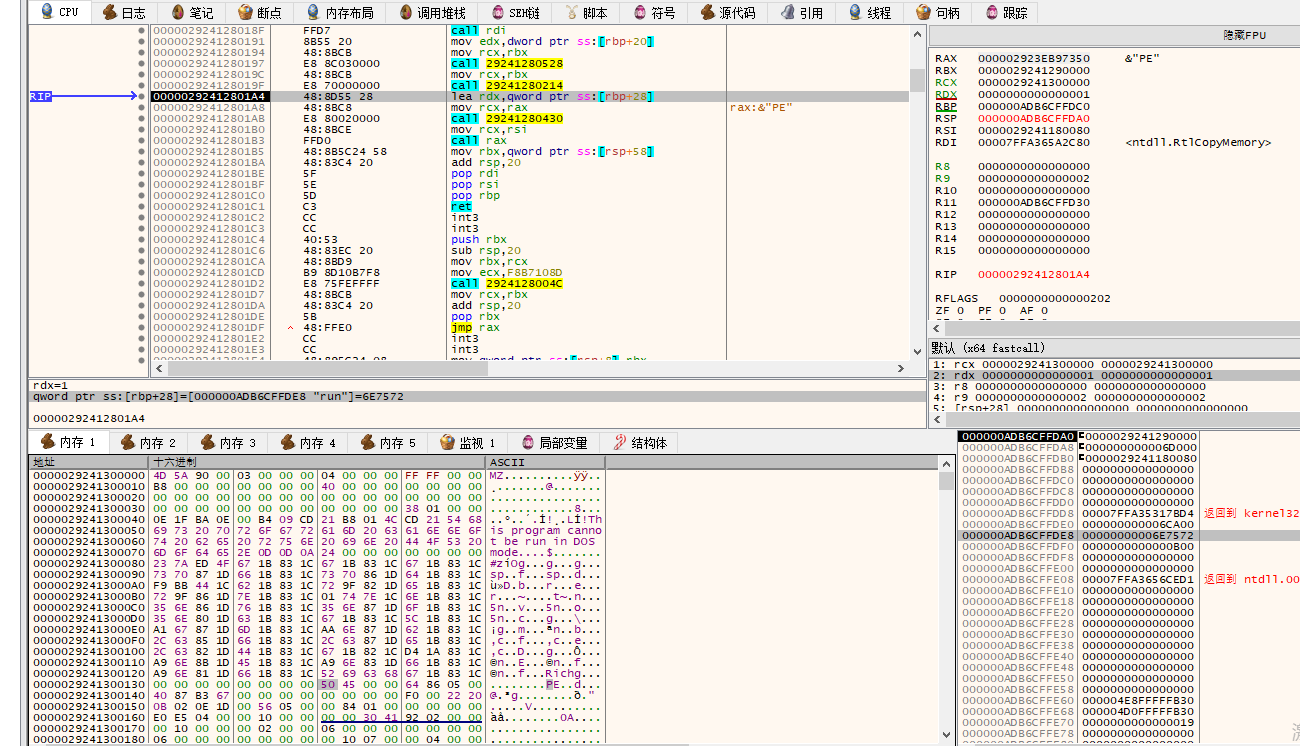Toggle breakpoint bullet at address 00000292412801A8
The height and width of the screenshot is (746, 1300).
click(142, 107)
